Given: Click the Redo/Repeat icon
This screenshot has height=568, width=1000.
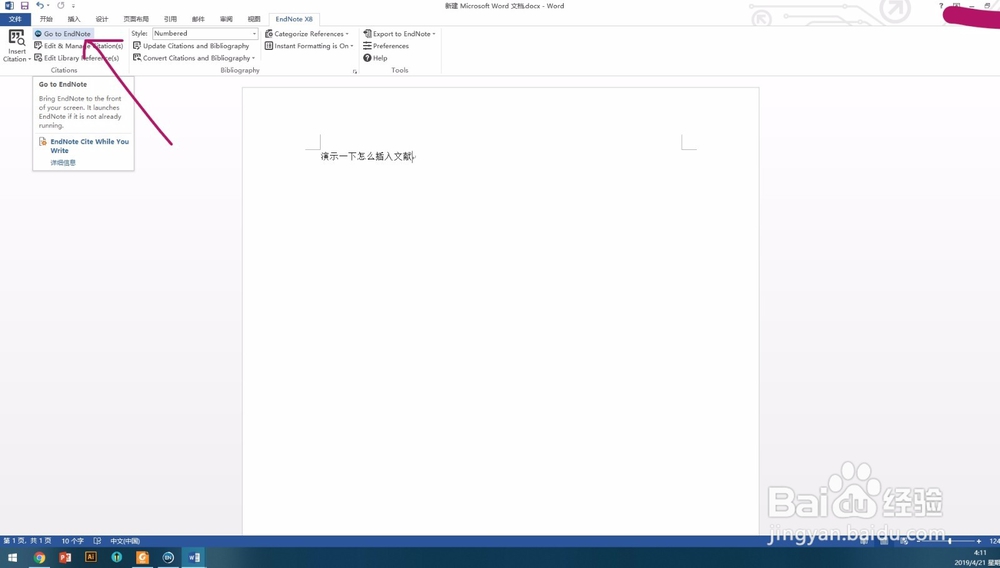Looking at the screenshot, I should click(61, 6).
